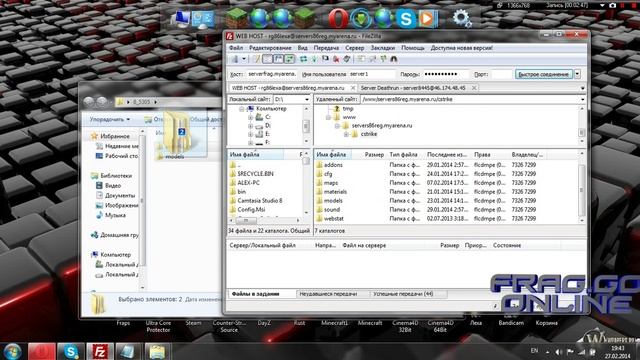Open the Редактирование menu

270,48
